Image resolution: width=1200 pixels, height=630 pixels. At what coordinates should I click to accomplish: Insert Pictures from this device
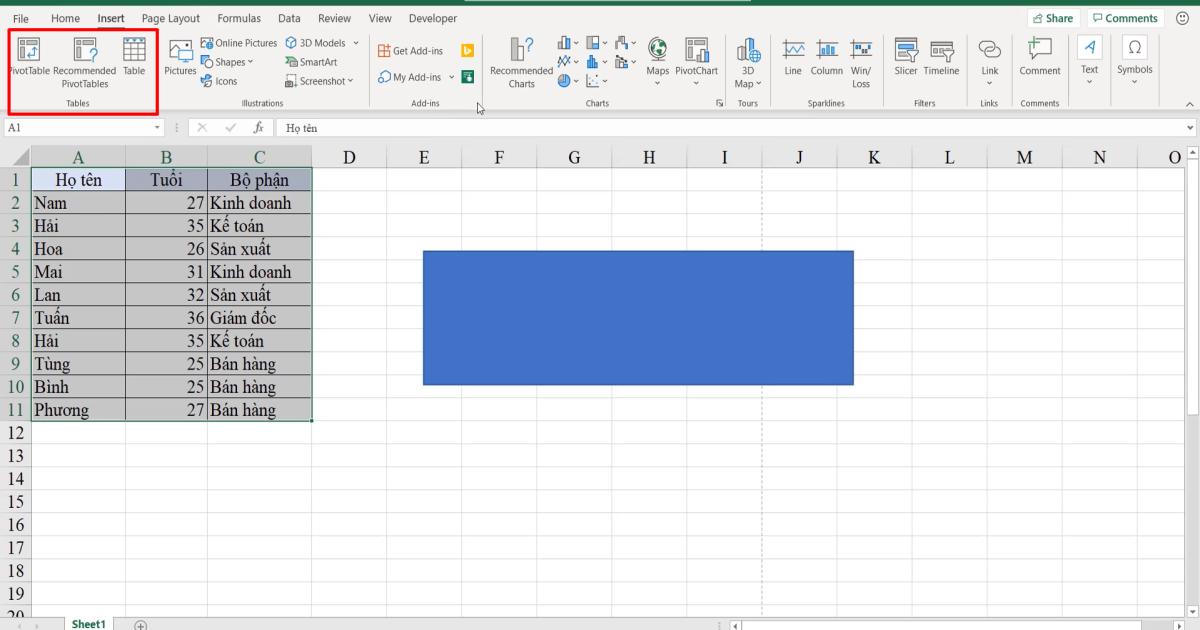pyautogui.click(x=180, y=60)
